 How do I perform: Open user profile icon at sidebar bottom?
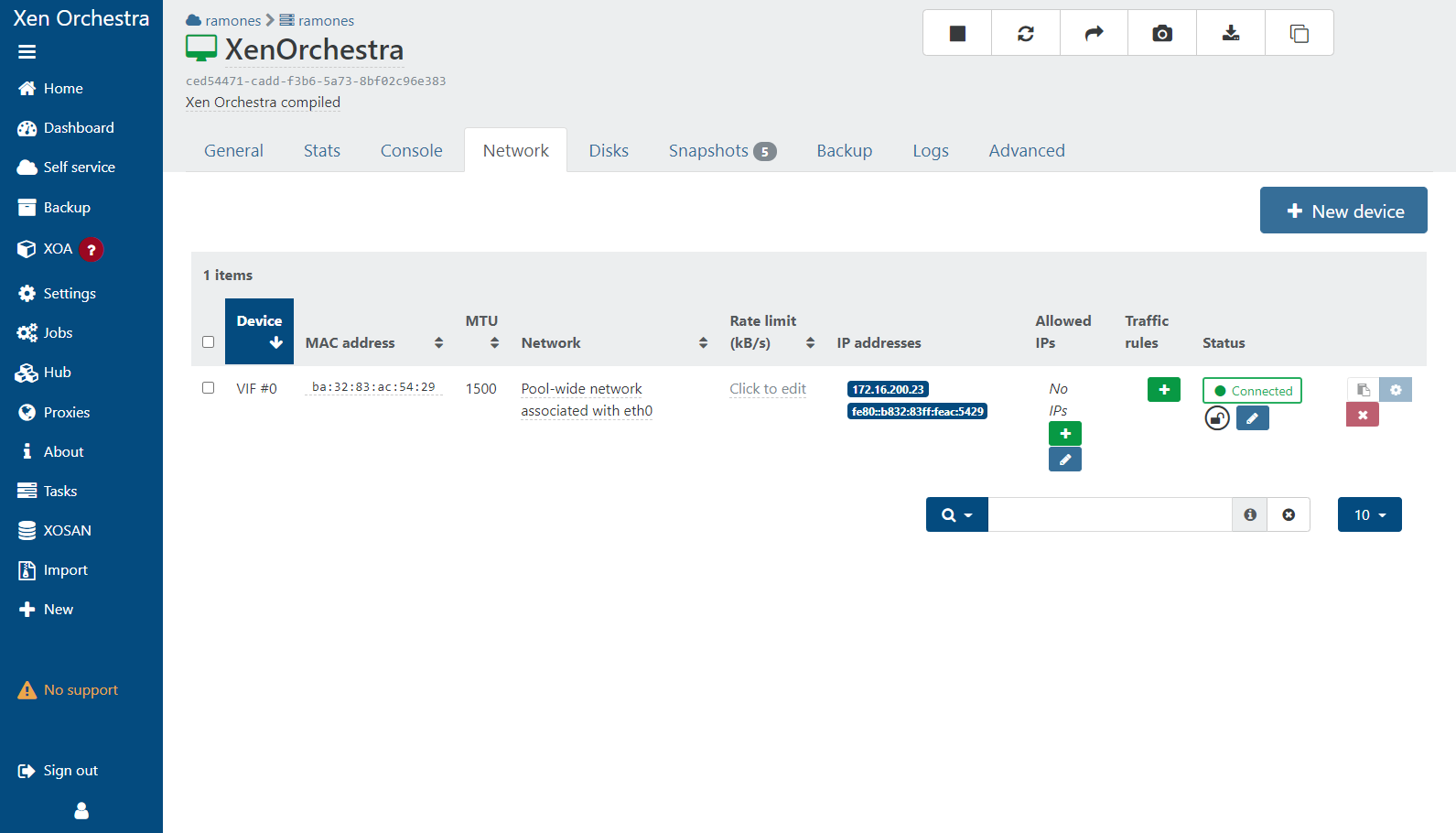tap(81, 810)
